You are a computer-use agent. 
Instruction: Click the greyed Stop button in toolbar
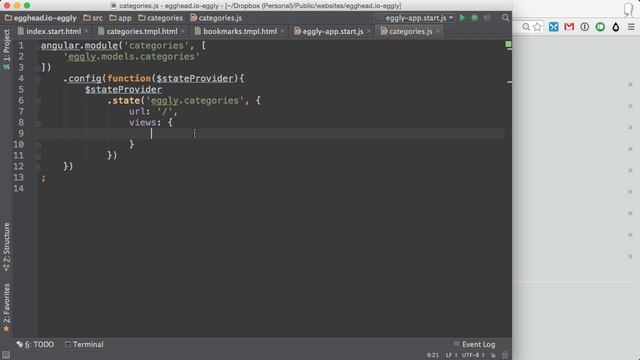[x=487, y=18]
